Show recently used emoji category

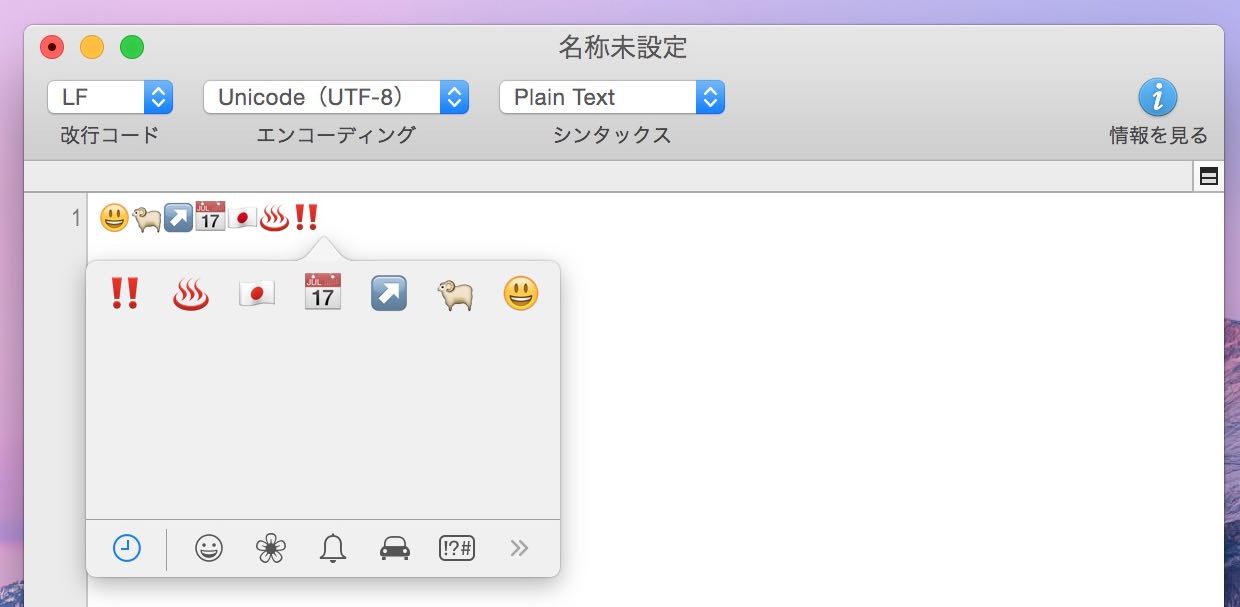127,548
